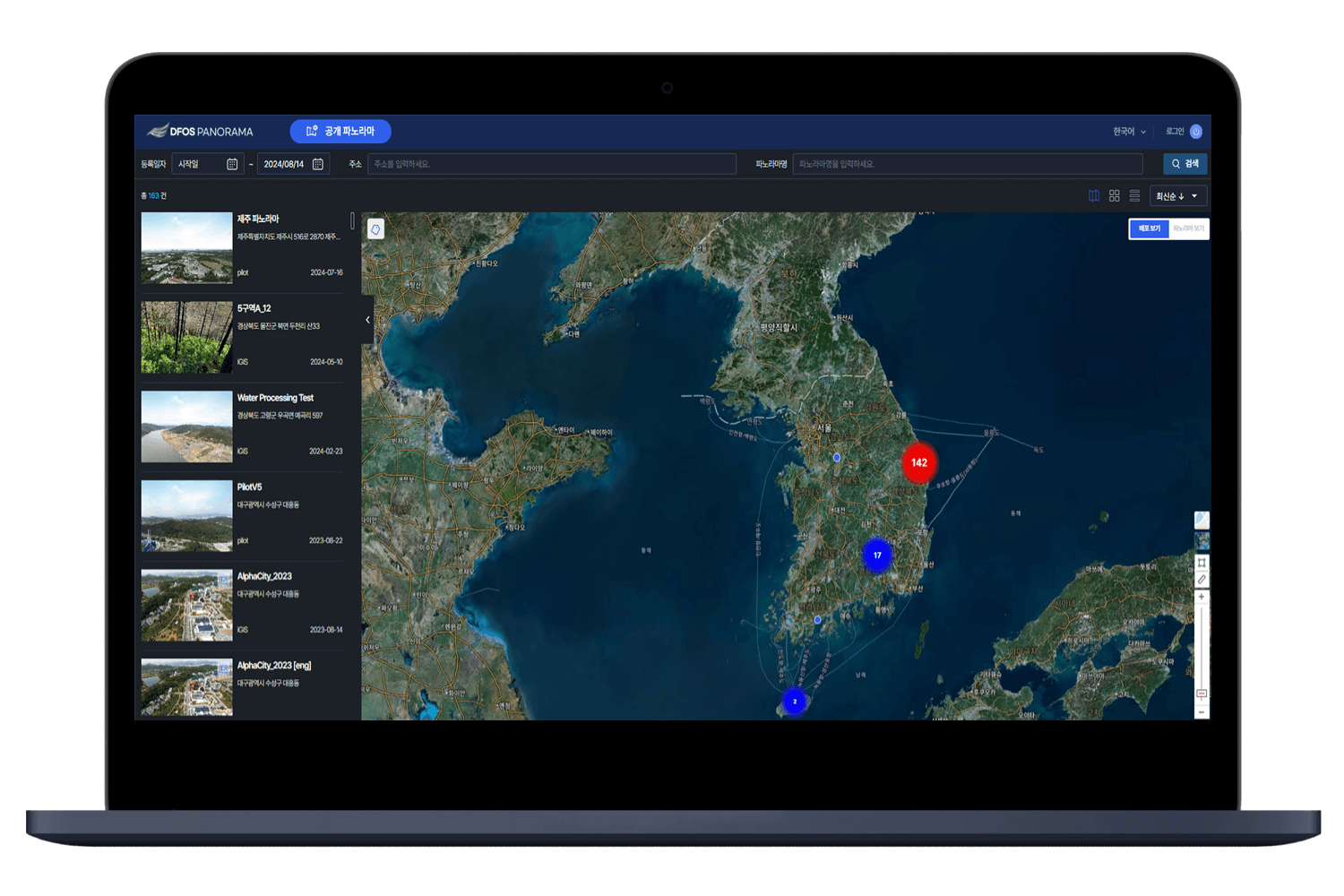Screen dimensions: 1344x896
Task: Click the 주소 address input field
Action: (x=552, y=164)
